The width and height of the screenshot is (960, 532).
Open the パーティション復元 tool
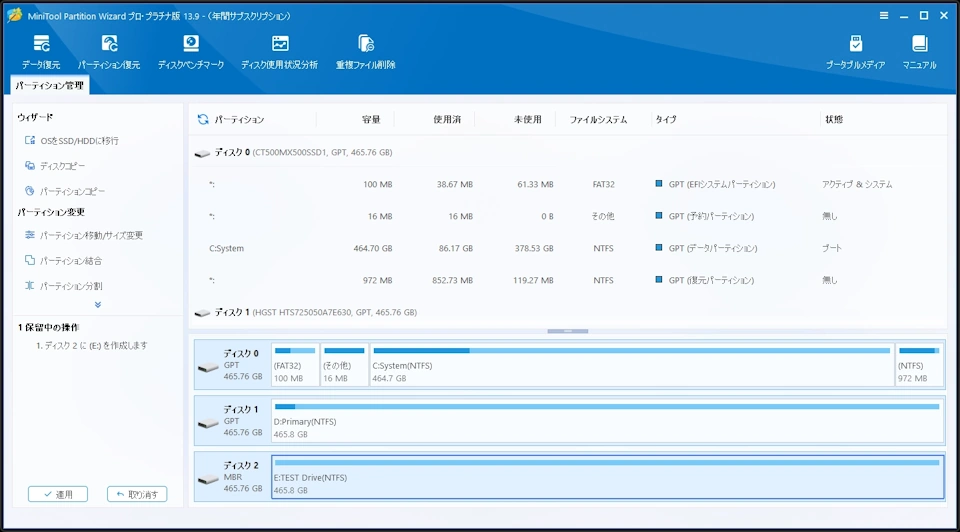coord(109,52)
